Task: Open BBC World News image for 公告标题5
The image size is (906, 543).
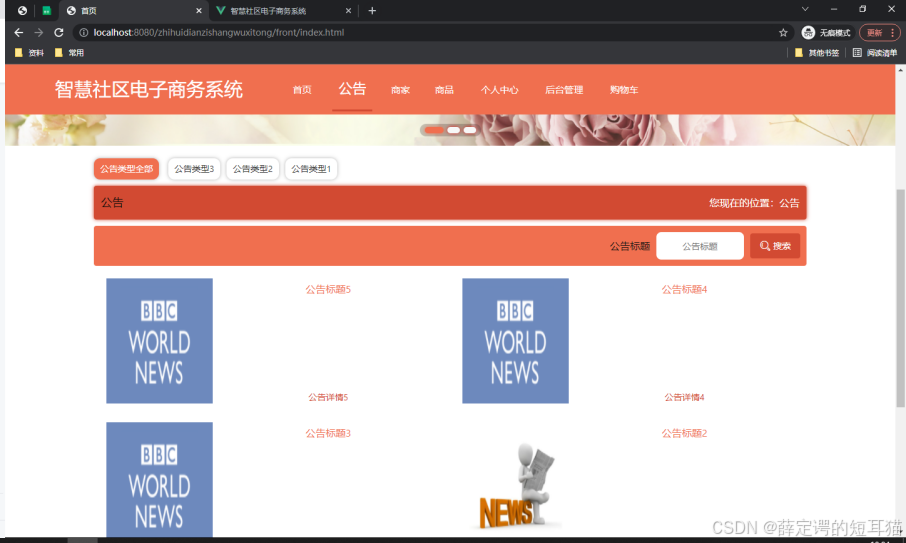Action: click(159, 341)
